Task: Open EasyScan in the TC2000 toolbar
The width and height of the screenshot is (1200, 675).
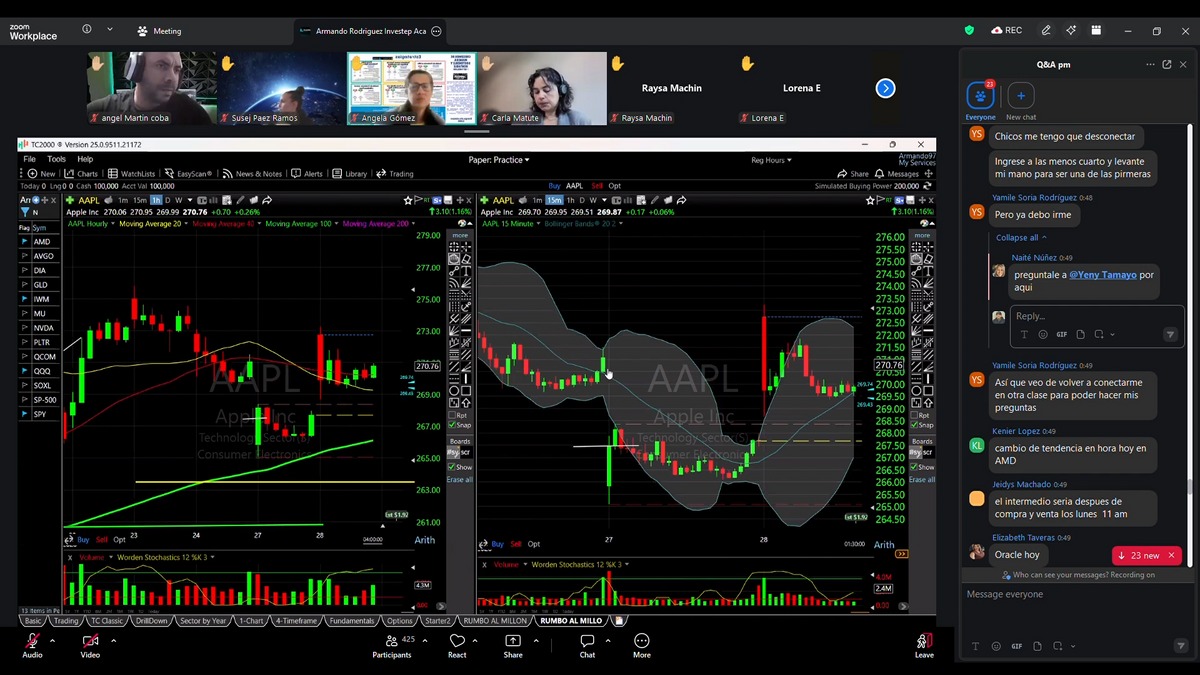Action: click(x=189, y=174)
